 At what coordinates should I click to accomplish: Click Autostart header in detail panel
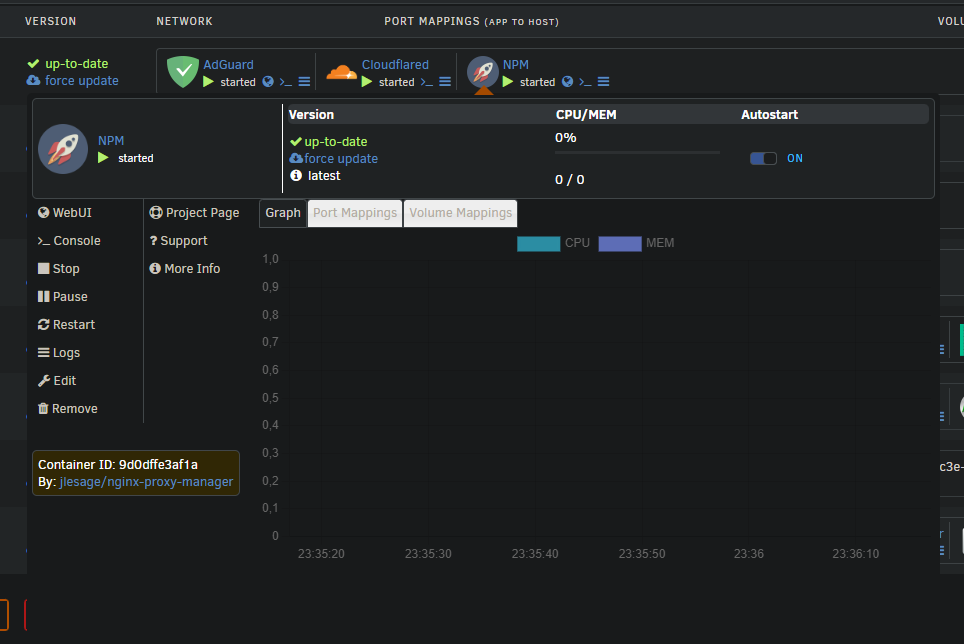[769, 115]
